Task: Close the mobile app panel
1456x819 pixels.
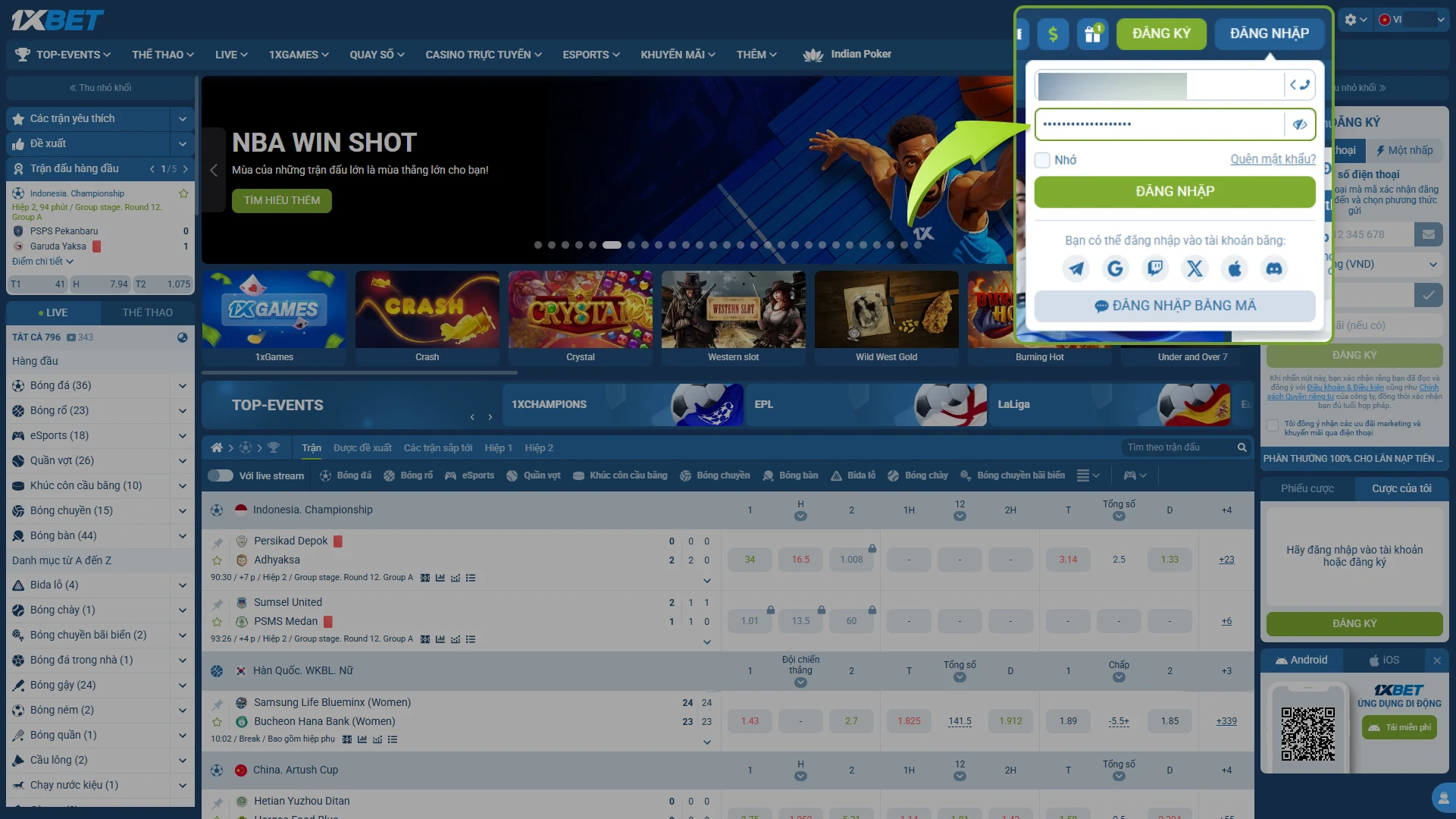Action: click(1437, 661)
